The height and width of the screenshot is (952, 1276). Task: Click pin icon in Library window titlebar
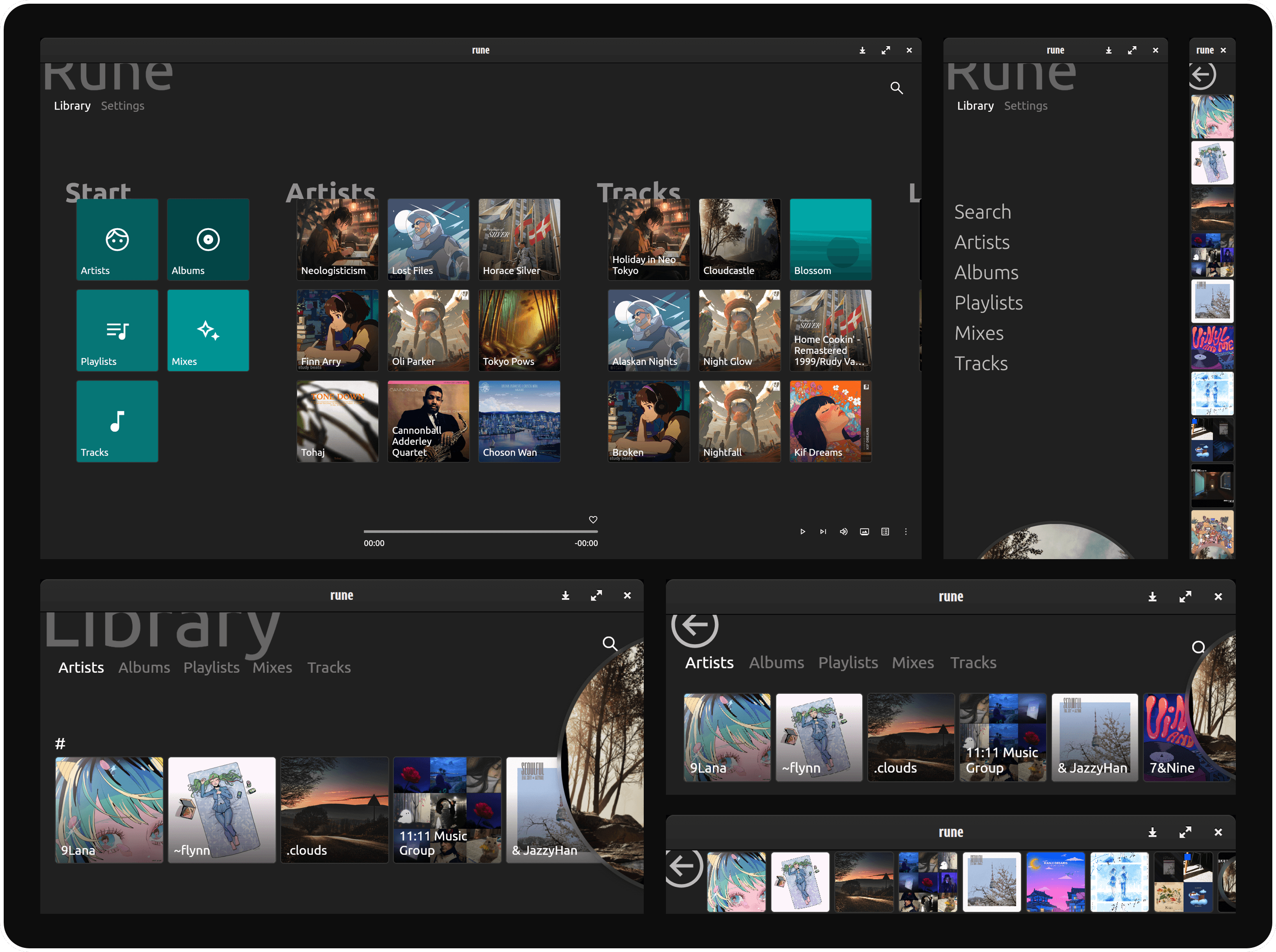565,596
